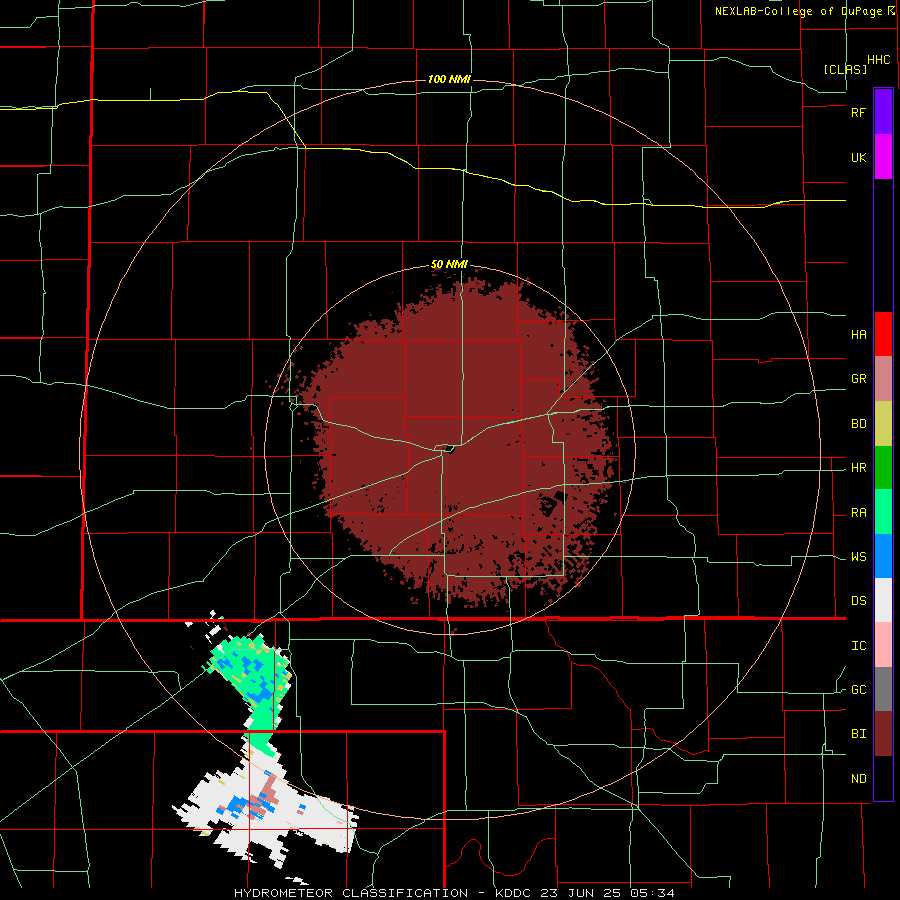Screen dimensions: 900x900
Task: Click the WS legend label
Action: click(858, 557)
